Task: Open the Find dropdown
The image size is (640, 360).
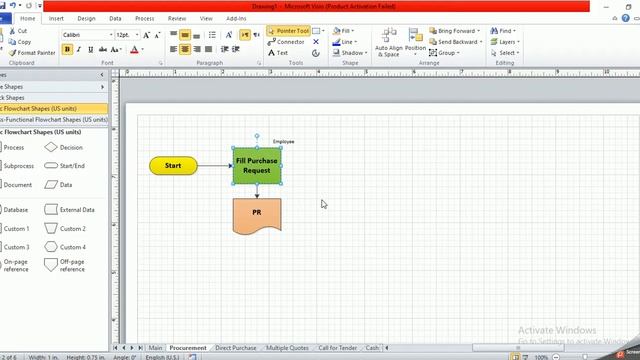Action: [502, 31]
